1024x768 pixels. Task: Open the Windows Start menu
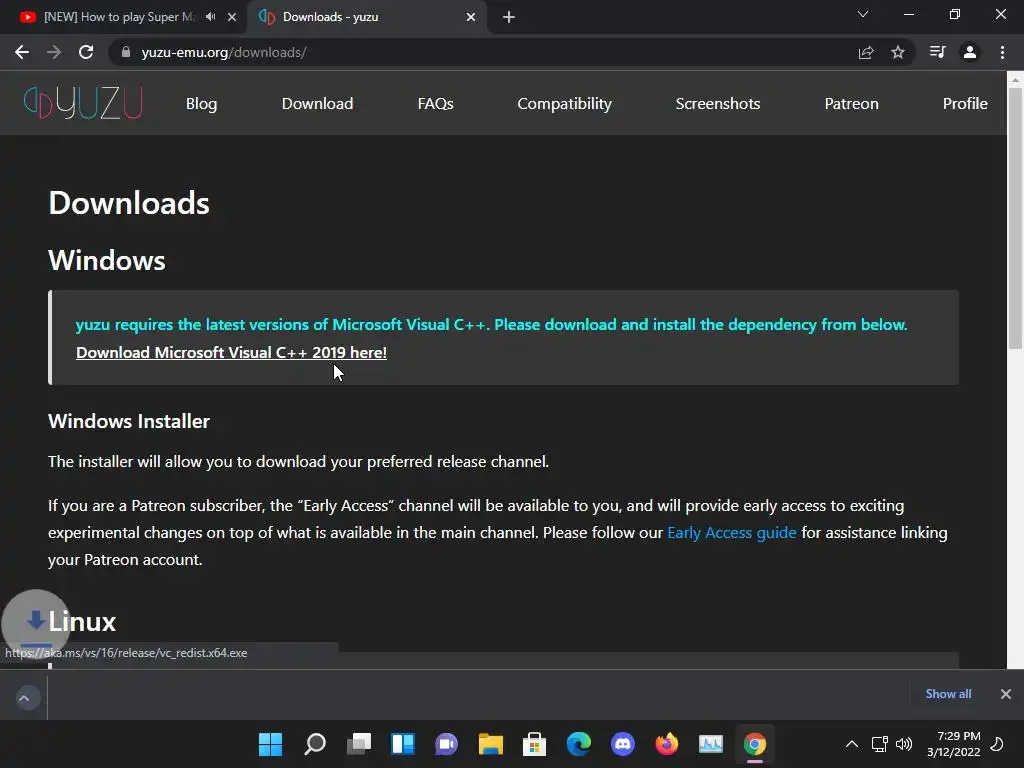(270, 744)
